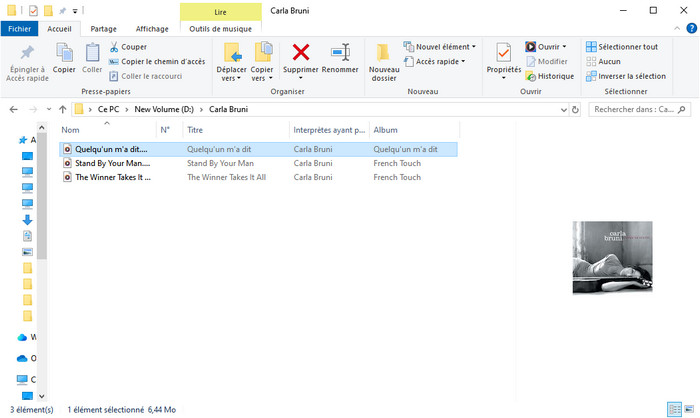This screenshot has height=418, width=700.
Task: Open Propriétés from the ribbon
Action: 503,58
